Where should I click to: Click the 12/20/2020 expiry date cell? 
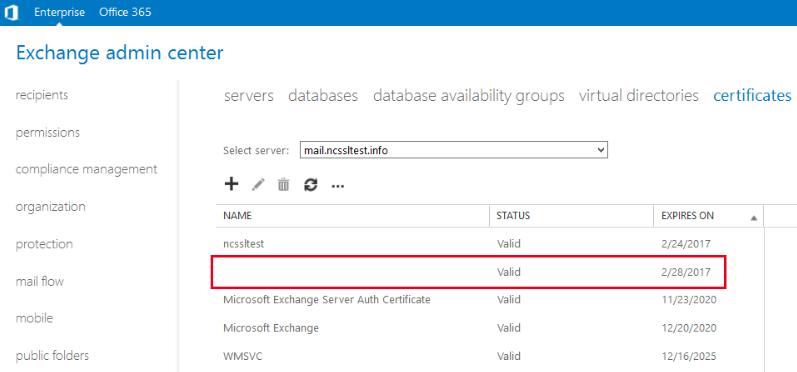tap(689, 328)
